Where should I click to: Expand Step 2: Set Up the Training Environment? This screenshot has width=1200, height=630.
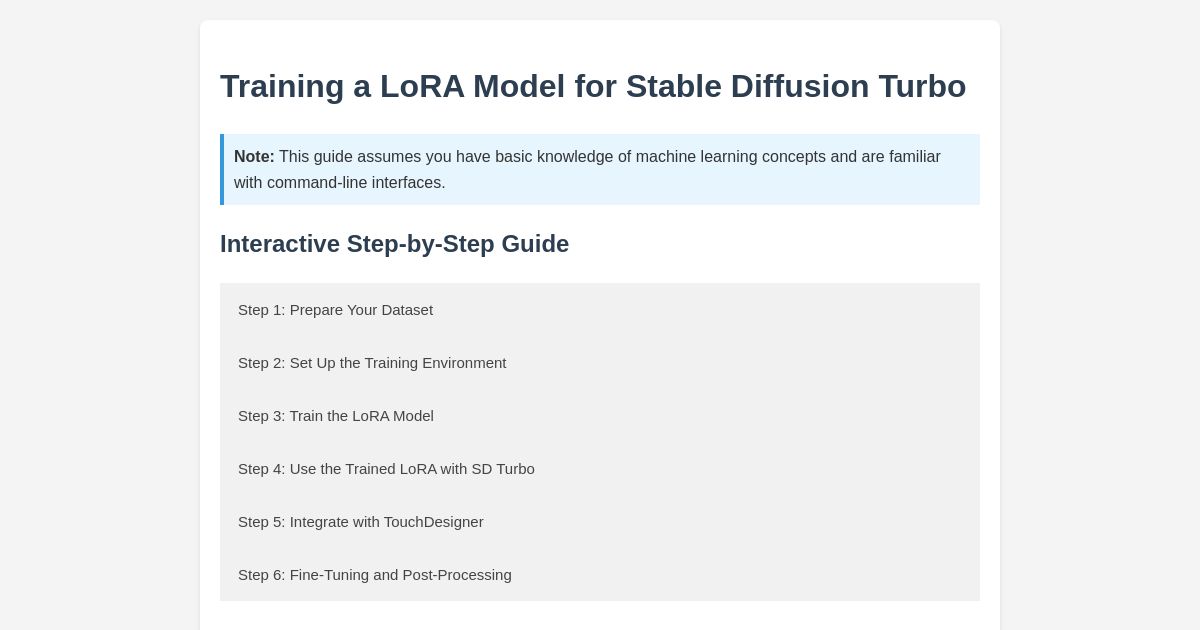click(372, 363)
